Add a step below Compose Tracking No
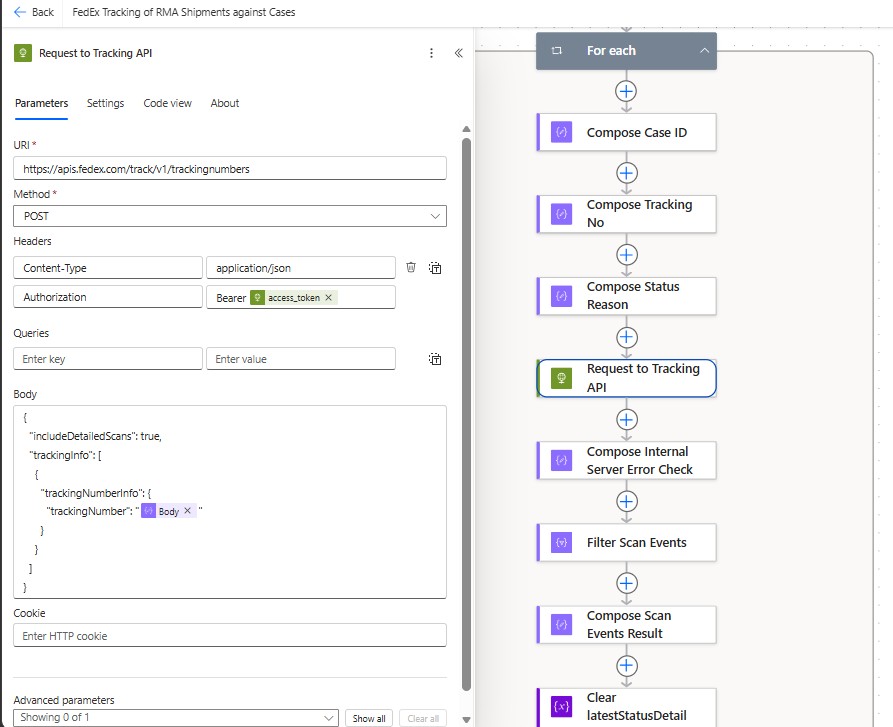This screenshot has height=727, width=893. (626, 255)
